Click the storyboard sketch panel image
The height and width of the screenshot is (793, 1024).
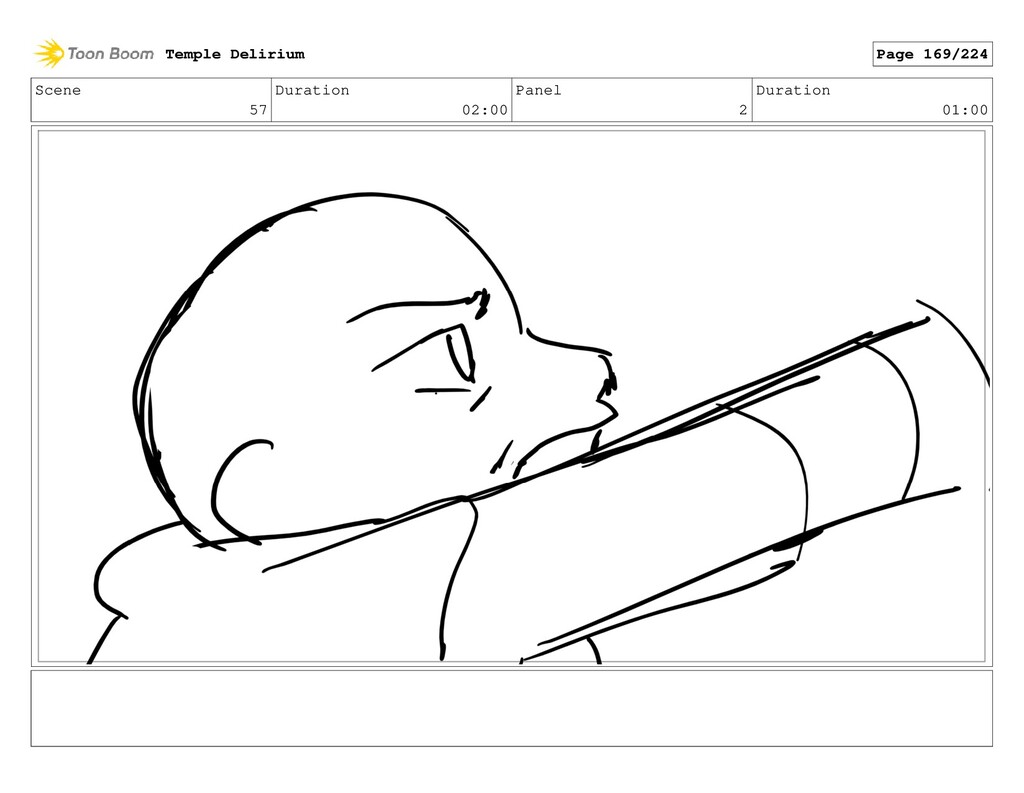pos(511,396)
